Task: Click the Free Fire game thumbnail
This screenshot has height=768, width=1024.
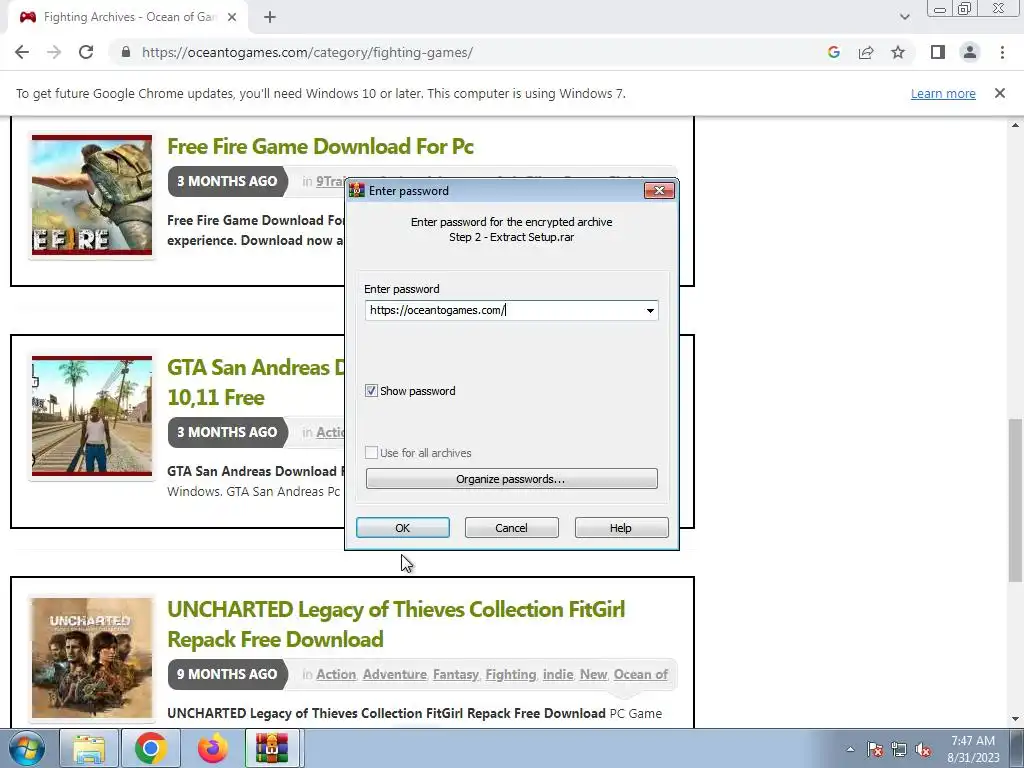Action: point(91,195)
